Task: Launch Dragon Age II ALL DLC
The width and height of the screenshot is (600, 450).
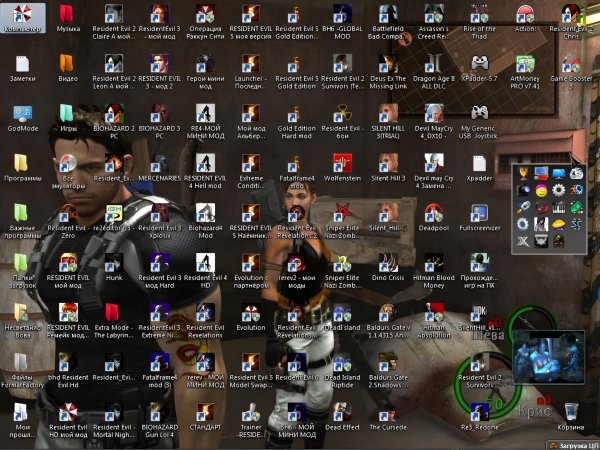Action: pyautogui.click(x=434, y=72)
